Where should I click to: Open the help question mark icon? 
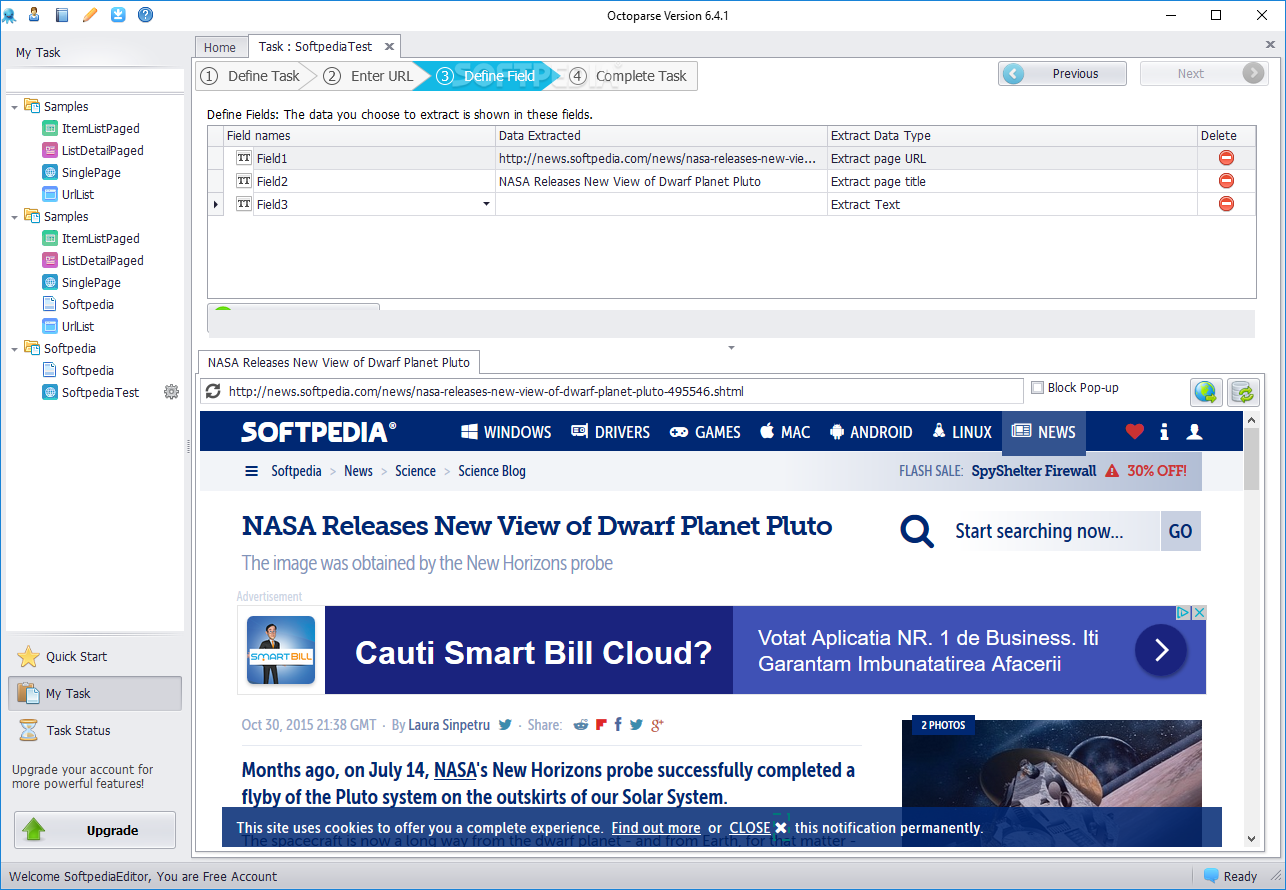[145, 14]
